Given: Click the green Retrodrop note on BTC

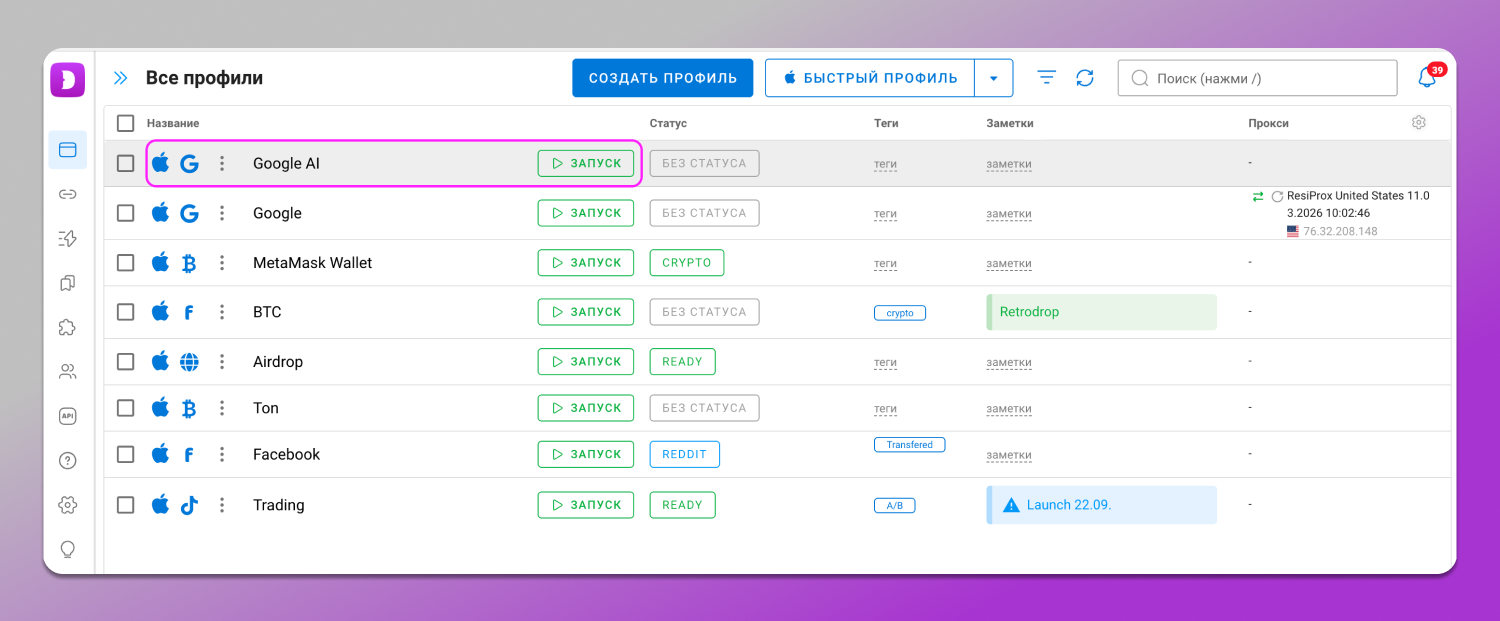Looking at the screenshot, I should [x=1101, y=312].
